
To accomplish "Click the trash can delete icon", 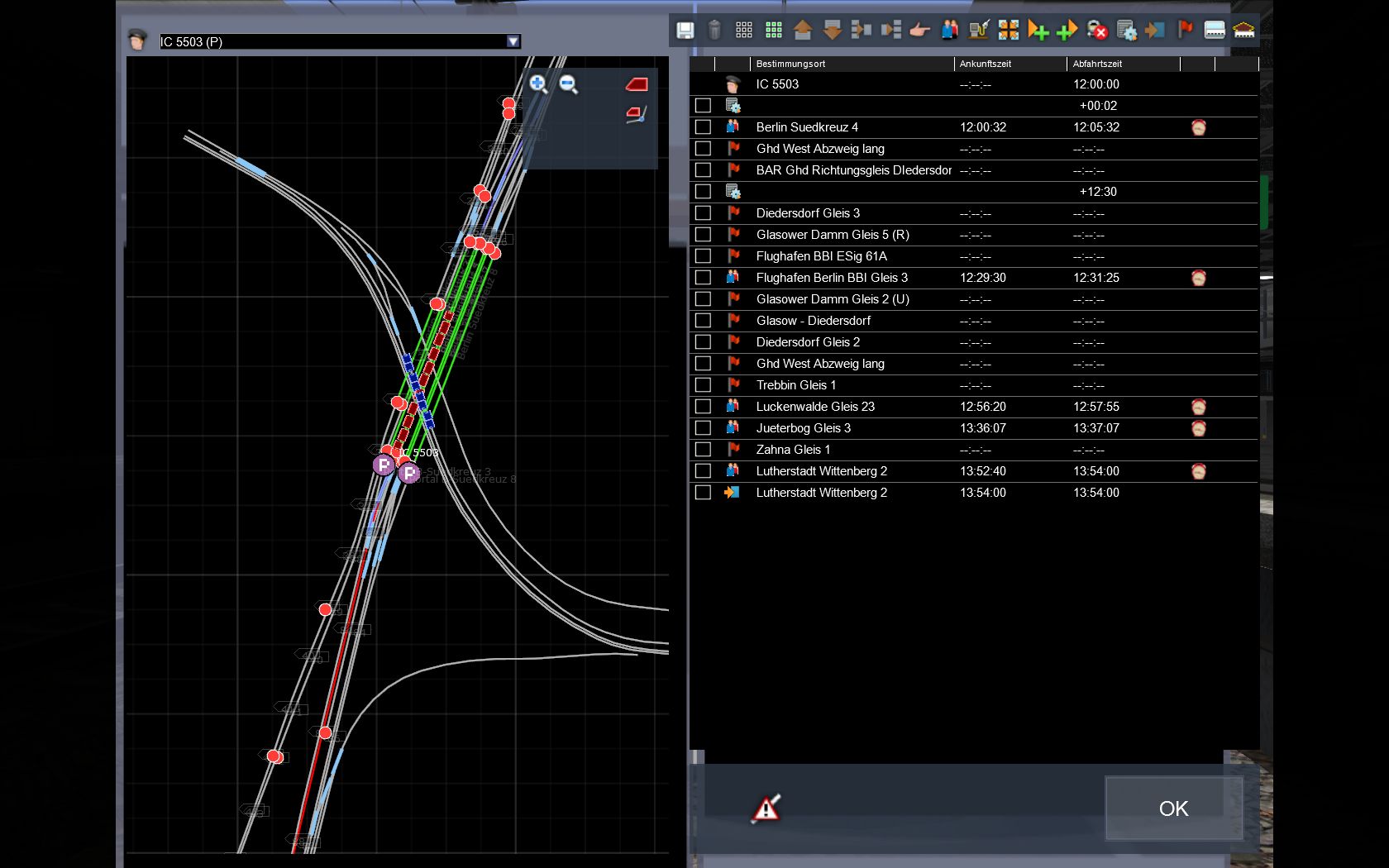I will pos(714,31).
